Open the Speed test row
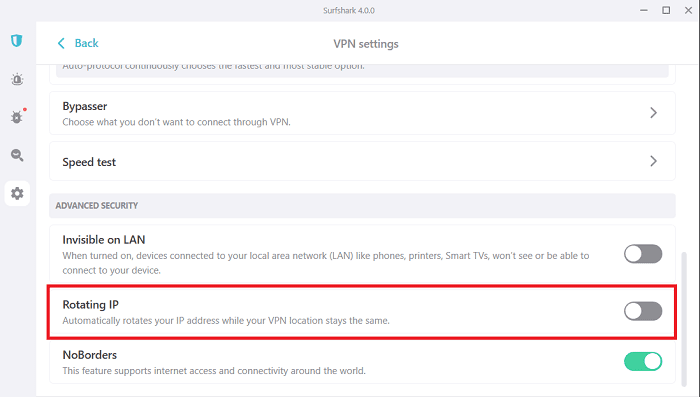Screen dimensions: 700x397 pos(362,161)
